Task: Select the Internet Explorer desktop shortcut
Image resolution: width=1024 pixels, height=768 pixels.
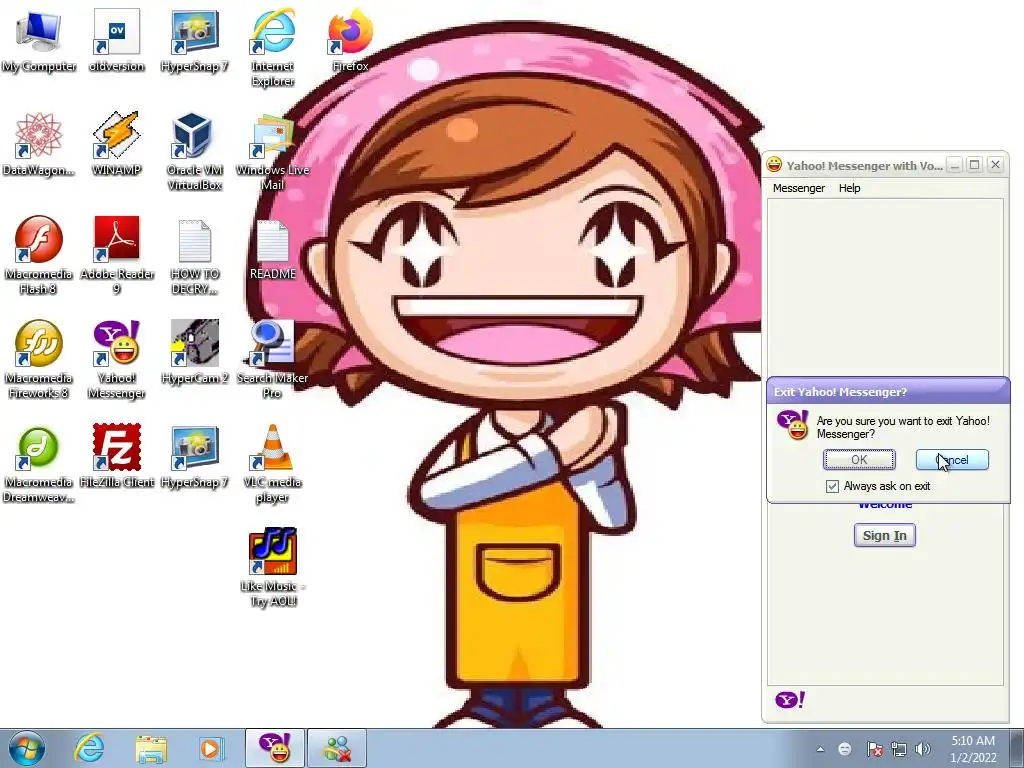Action: coord(272,47)
